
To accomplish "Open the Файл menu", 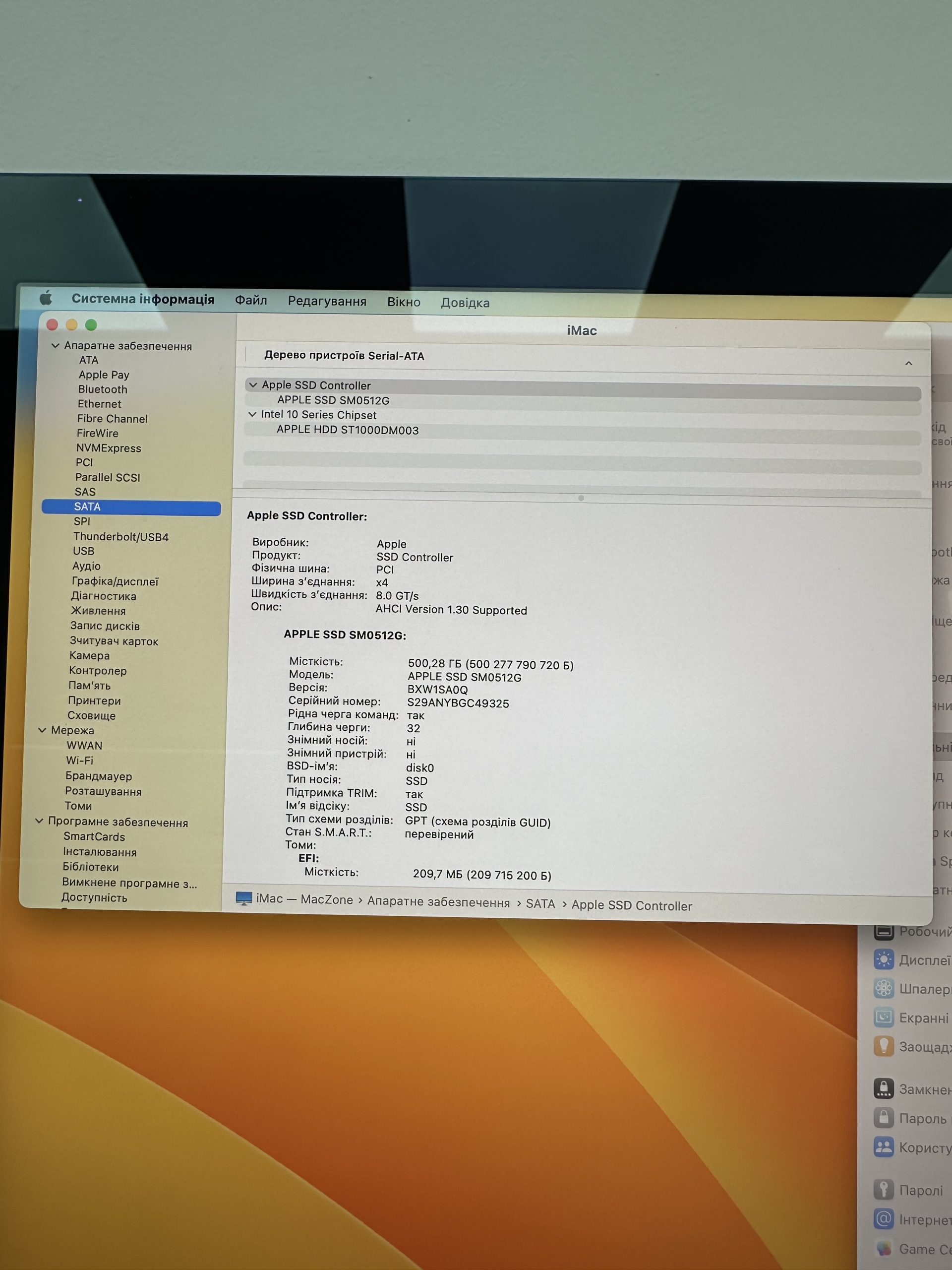I will [251, 300].
